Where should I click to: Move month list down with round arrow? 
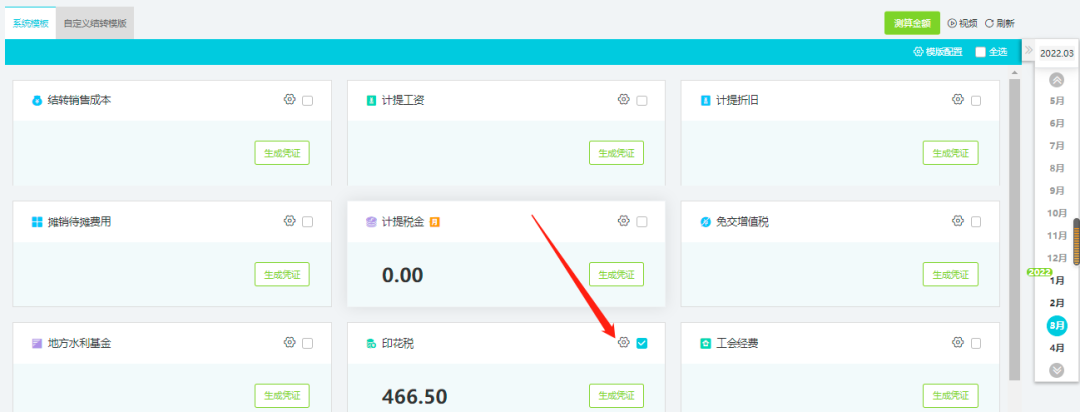1057,370
